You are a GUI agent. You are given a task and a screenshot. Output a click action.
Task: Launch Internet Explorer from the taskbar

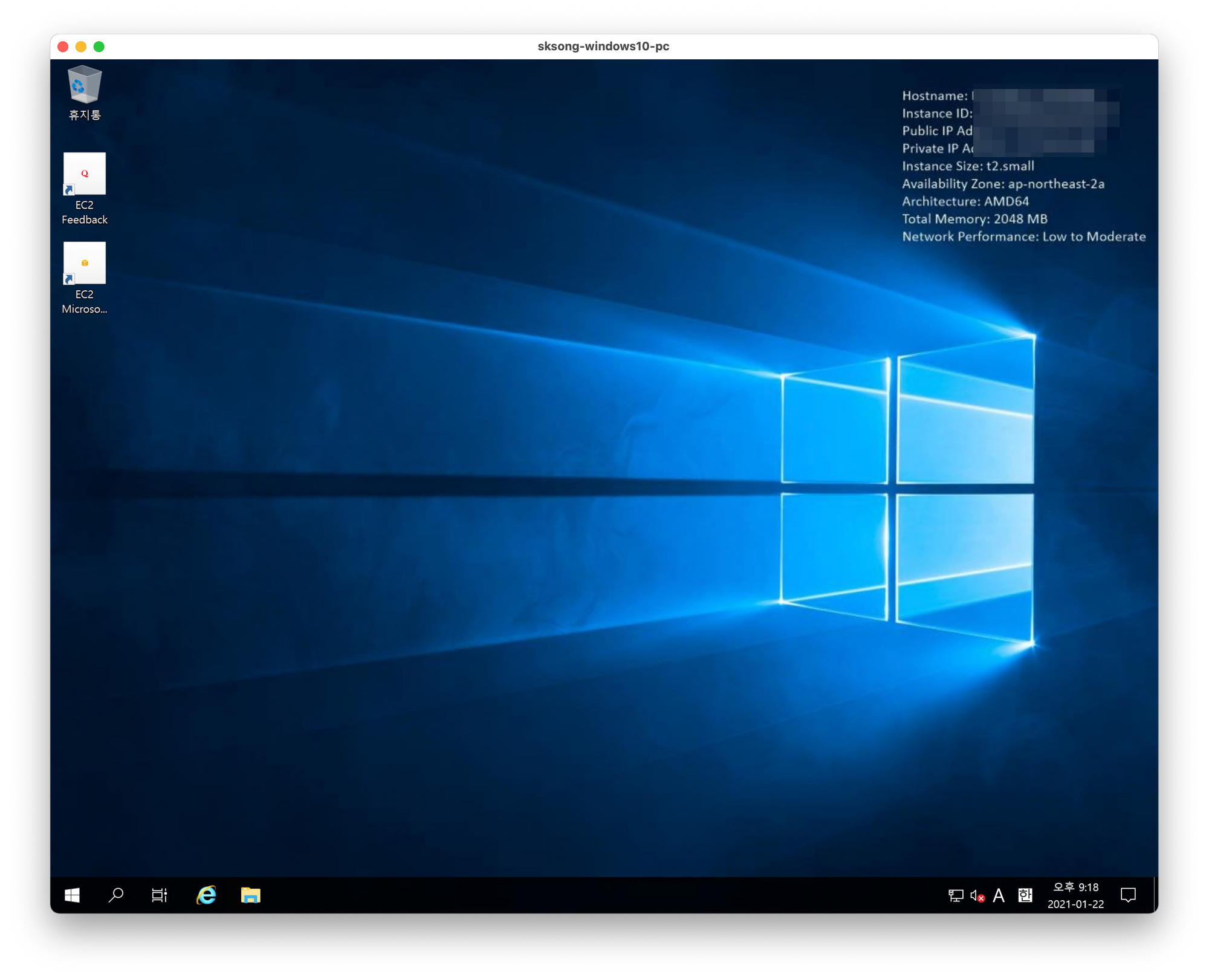point(206,895)
